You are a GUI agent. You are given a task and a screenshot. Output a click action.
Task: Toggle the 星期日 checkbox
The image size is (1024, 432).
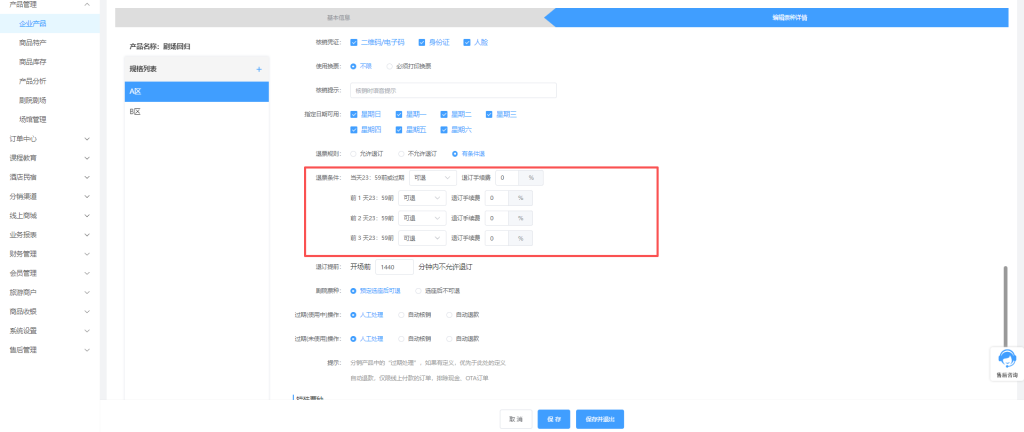pos(354,115)
